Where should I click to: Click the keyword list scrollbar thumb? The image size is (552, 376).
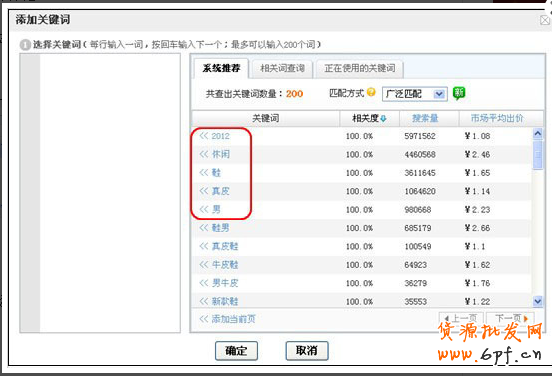coord(538,155)
